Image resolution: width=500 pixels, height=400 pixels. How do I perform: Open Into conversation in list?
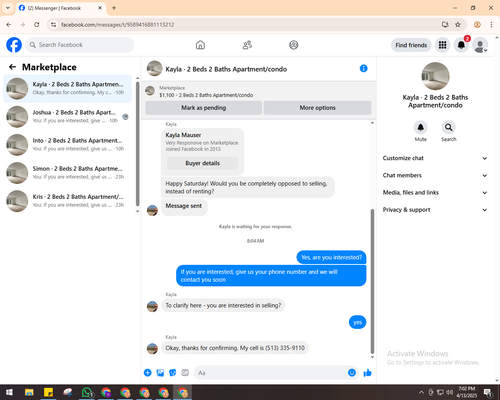click(x=67, y=145)
